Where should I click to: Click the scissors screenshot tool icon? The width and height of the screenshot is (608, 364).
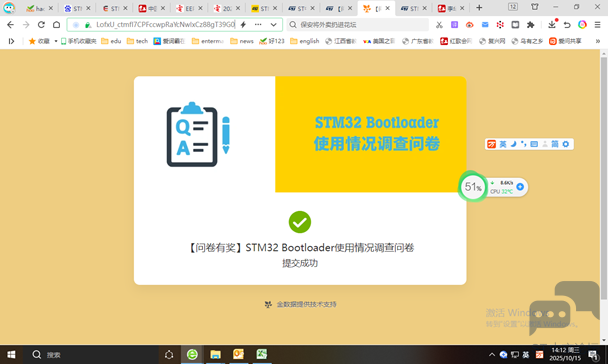point(439,25)
